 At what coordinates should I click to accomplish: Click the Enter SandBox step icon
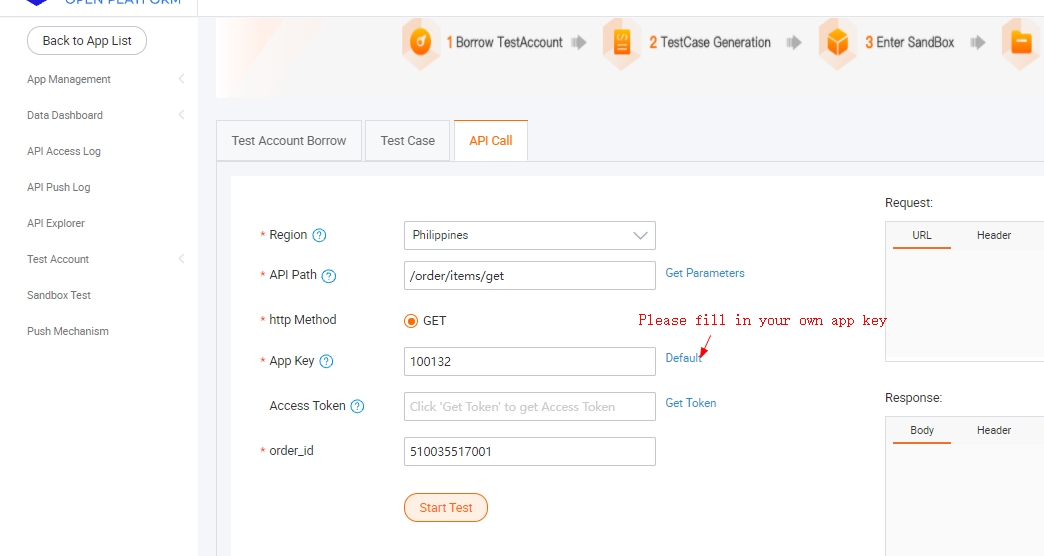(x=837, y=43)
